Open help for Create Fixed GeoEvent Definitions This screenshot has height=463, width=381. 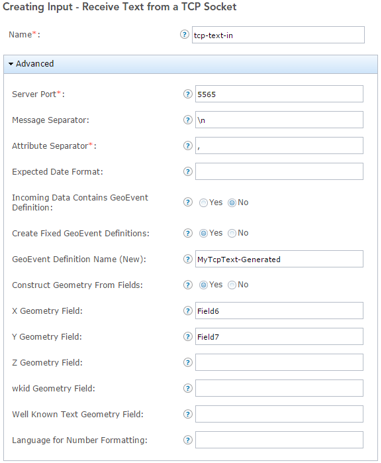[x=188, y=233]
